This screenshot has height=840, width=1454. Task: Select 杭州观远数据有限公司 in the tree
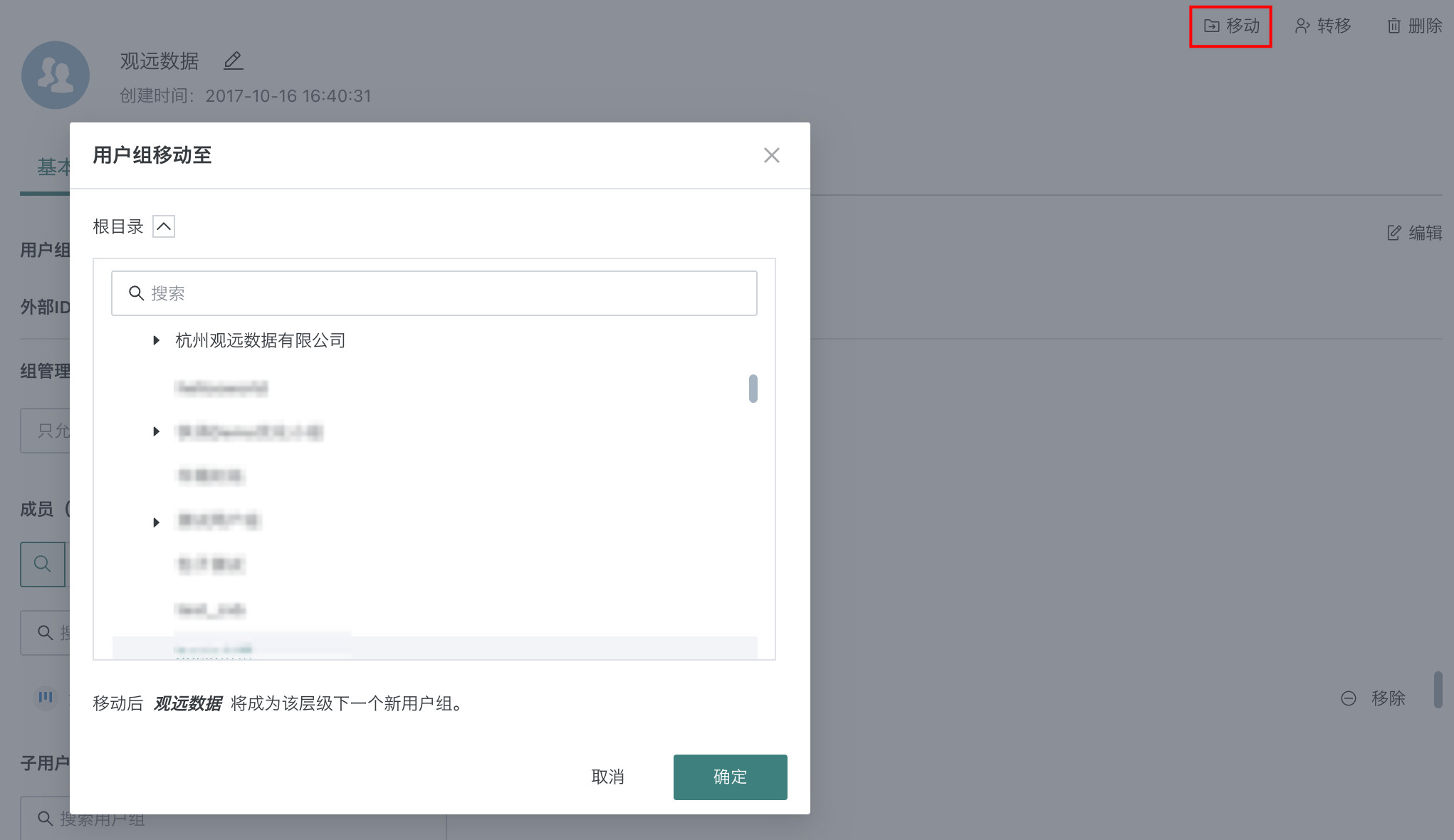(260, 340)
